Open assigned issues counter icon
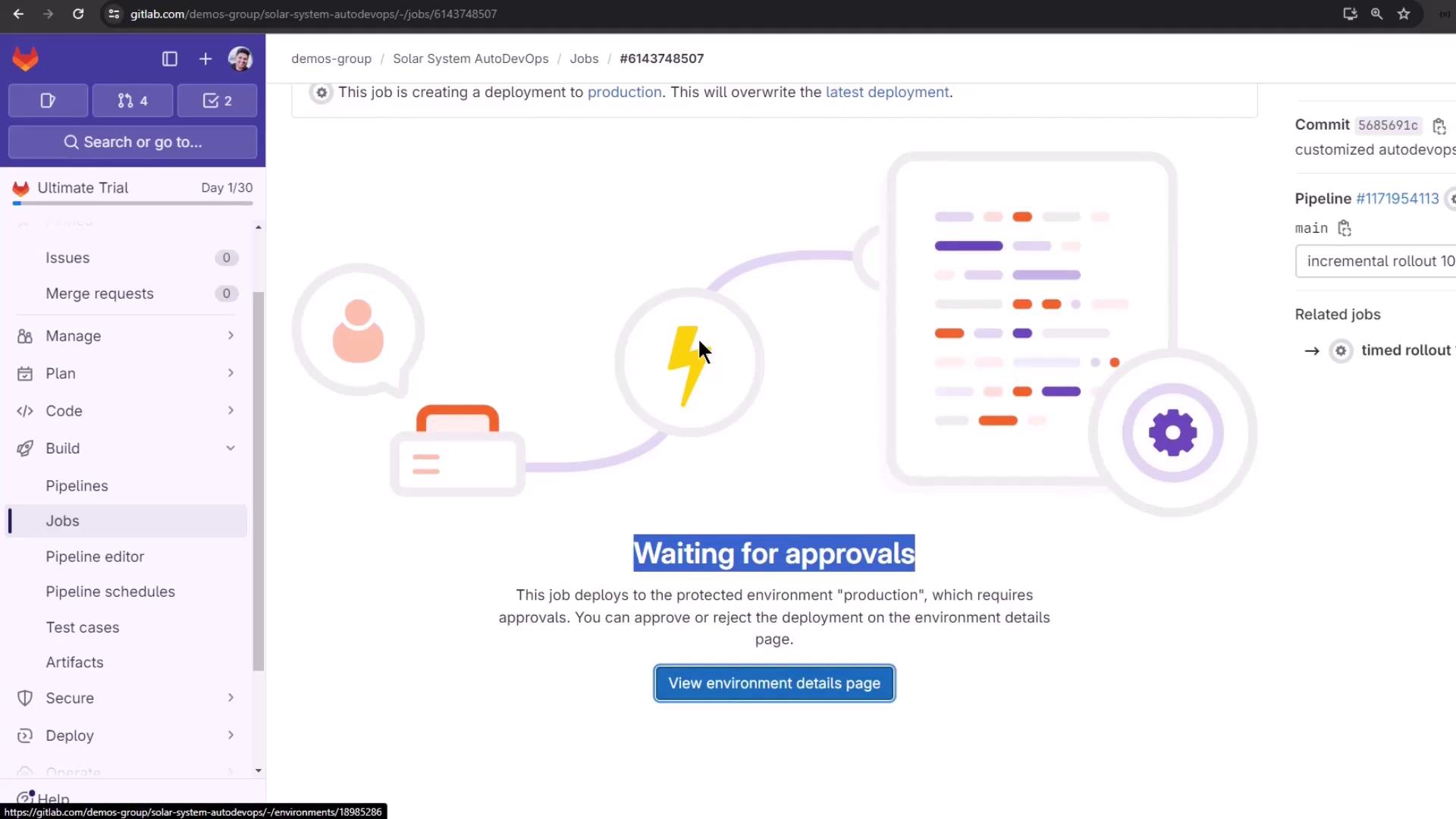Image resolution: width=1456 pixels, height=819 pixels. coord(48,100)
